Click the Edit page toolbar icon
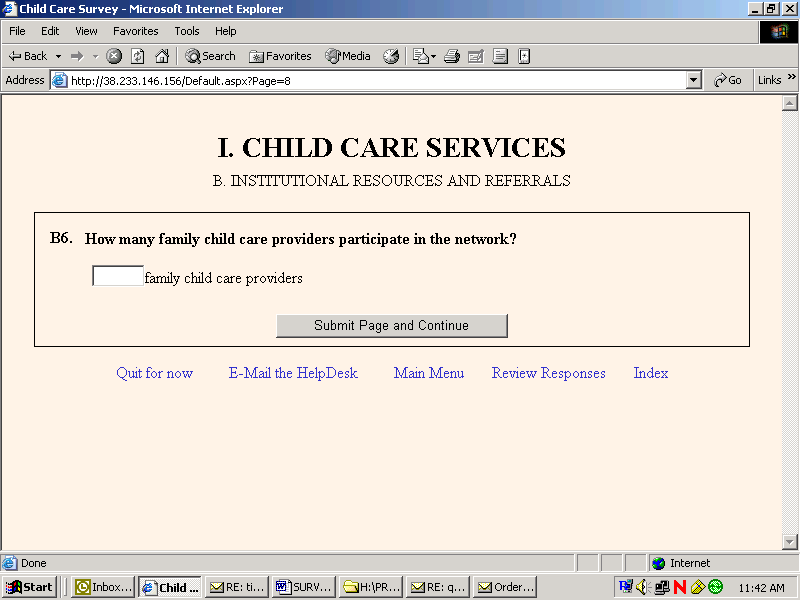Image resolution: width=800 pixels, height=600 pixels. [x=476, y=56]
